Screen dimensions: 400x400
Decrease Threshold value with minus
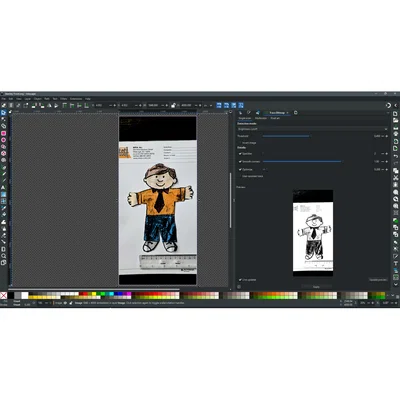click(382, 136)
